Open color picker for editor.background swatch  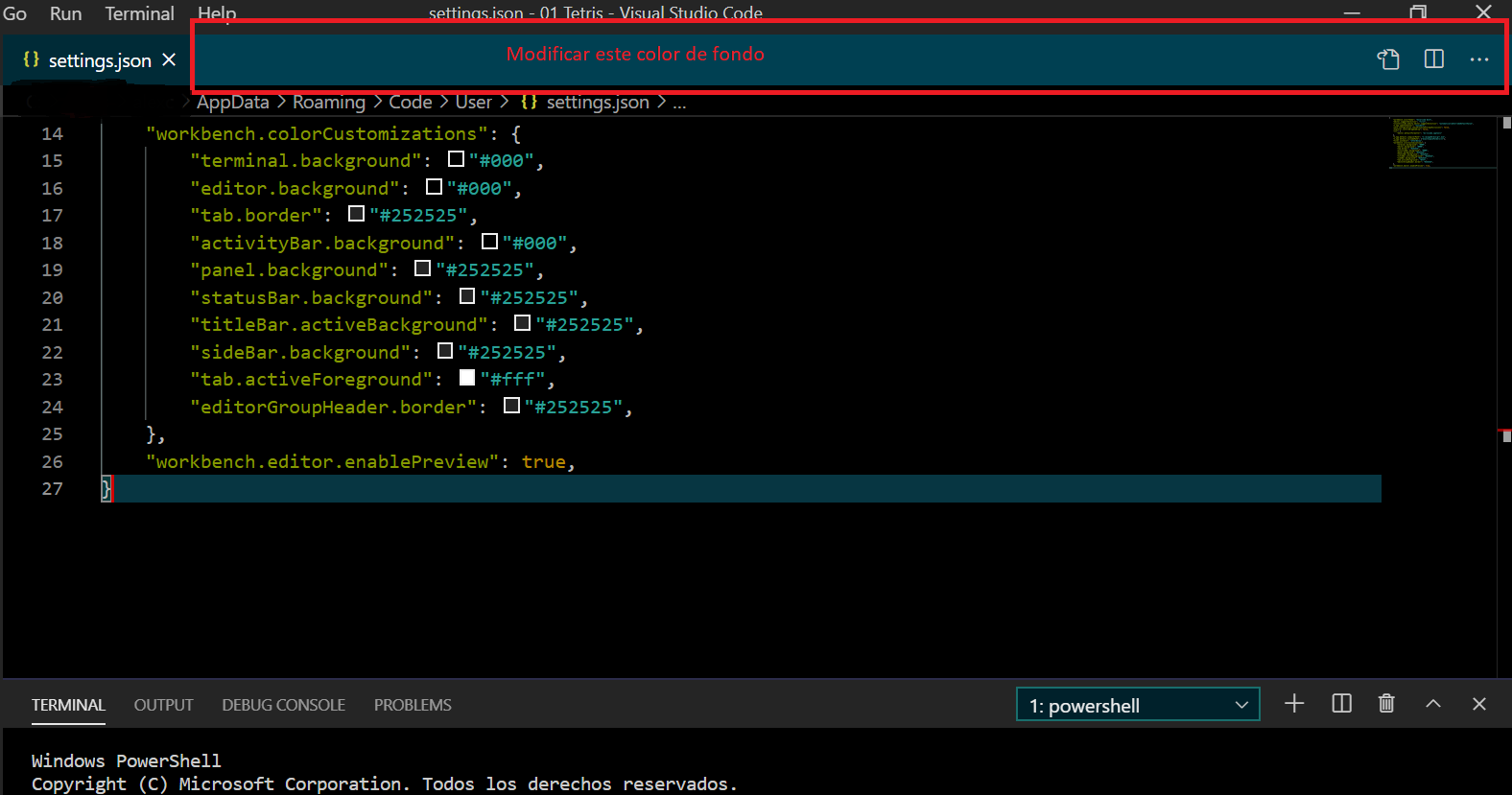[435, 187]
